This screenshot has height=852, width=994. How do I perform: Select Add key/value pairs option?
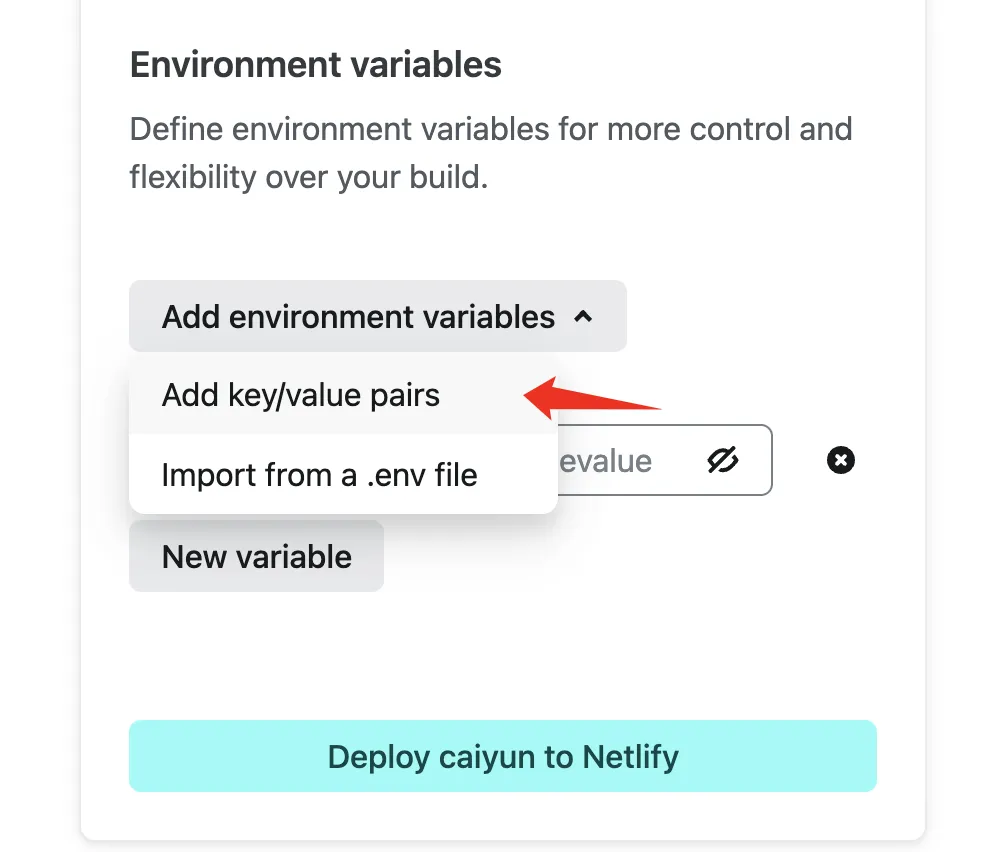(x=301, y=395)
